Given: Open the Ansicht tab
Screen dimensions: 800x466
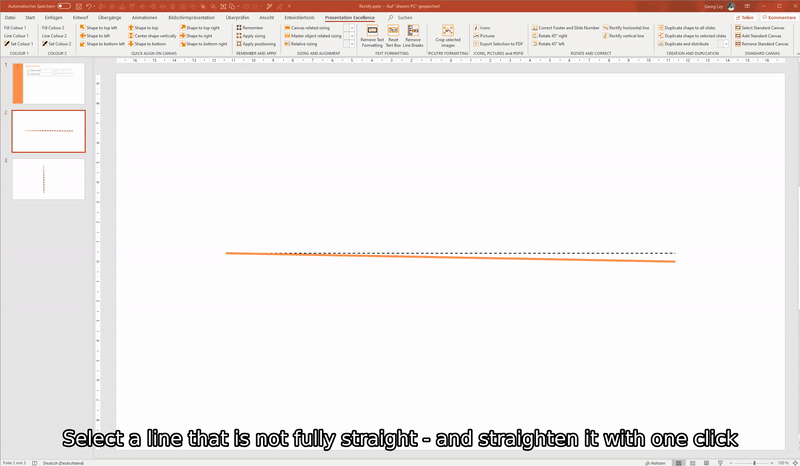Looking at the screenshot, I should click(267, 17).
